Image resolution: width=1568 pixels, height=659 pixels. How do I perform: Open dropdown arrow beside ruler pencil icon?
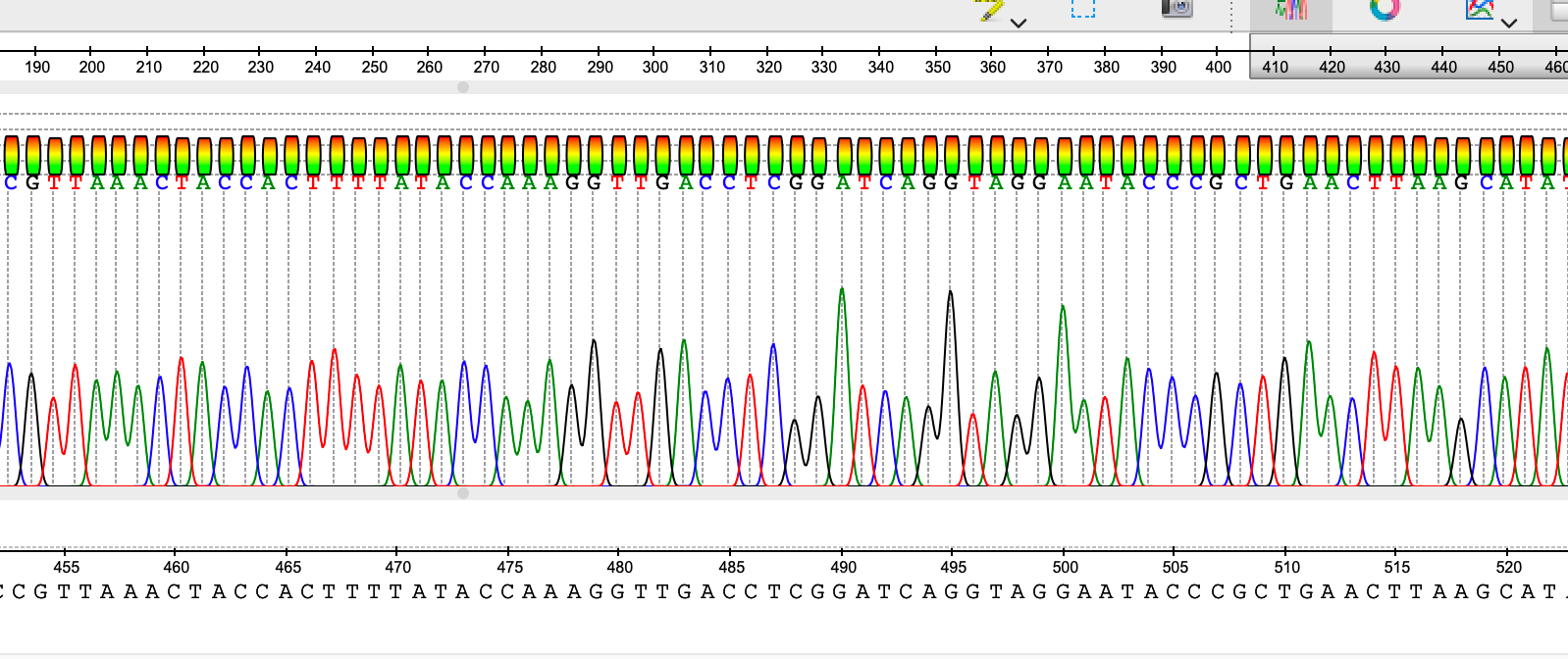(x=1019, y=23)
